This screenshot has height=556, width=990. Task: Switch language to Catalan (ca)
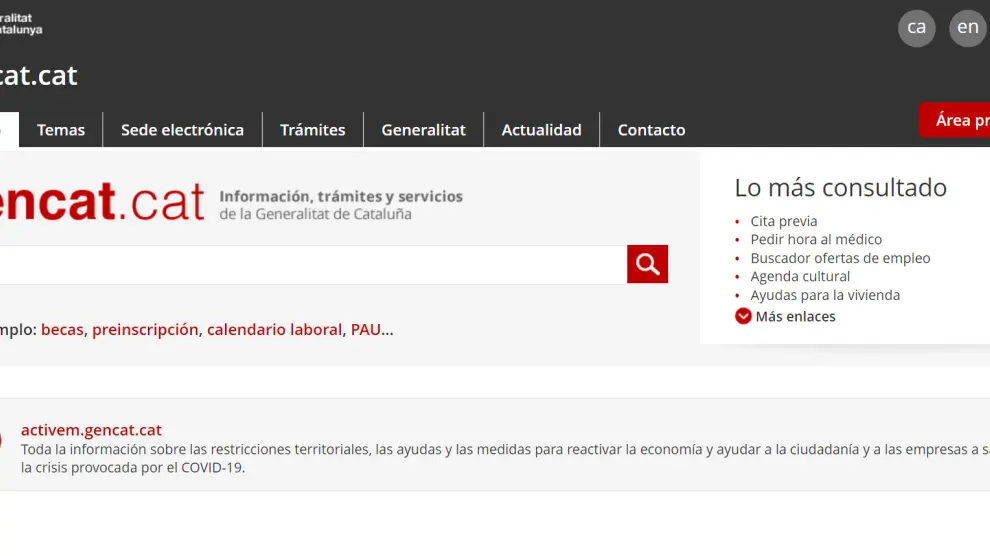pos(916,28)
